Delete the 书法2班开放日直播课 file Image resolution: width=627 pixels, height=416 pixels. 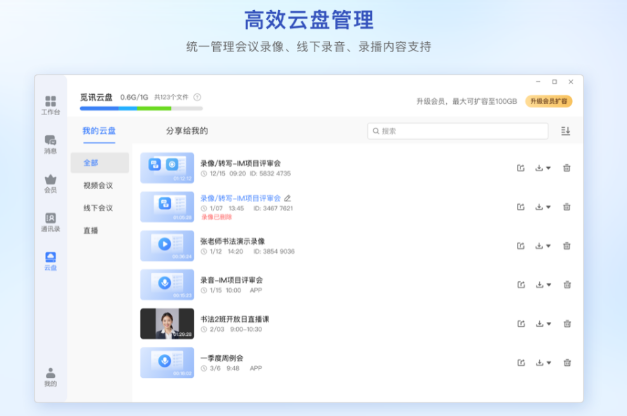click(567, 324)
